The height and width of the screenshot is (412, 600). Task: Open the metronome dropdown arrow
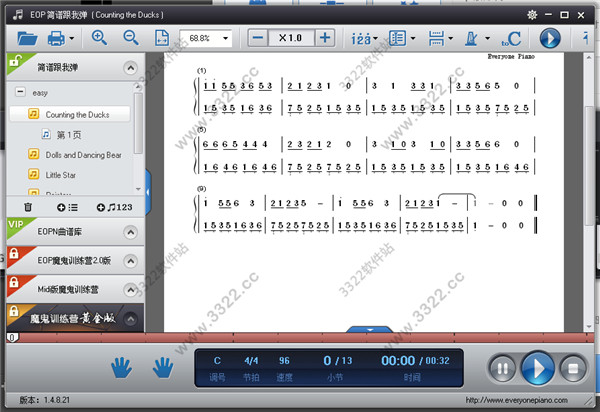pyautogui.click(x=488, y=38)
